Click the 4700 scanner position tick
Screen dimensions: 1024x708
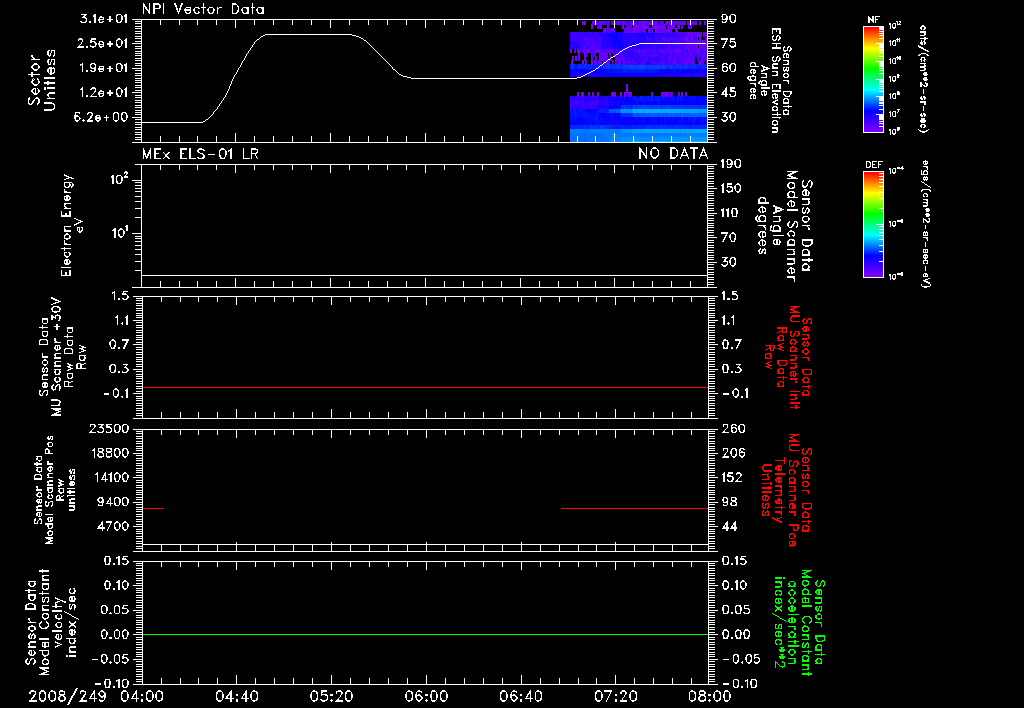(112, 526)
